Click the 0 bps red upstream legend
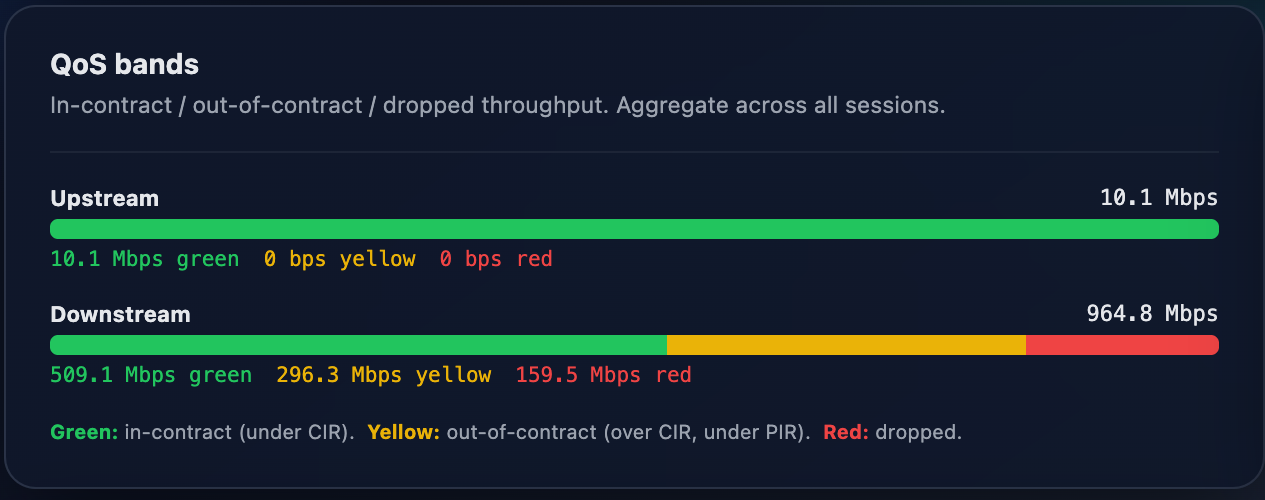This screenshot has width=1265, height=500. pos(496,259)
